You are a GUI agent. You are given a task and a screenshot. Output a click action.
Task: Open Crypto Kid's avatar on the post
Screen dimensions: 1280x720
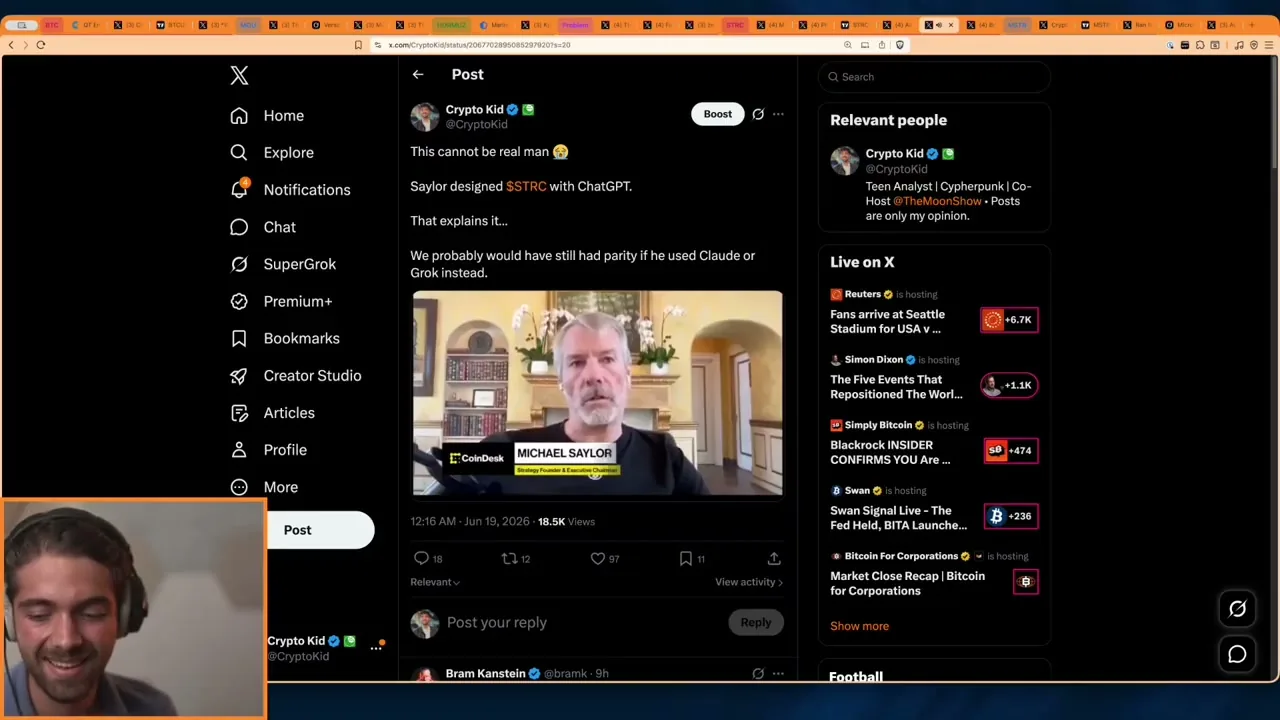point(425,116)
